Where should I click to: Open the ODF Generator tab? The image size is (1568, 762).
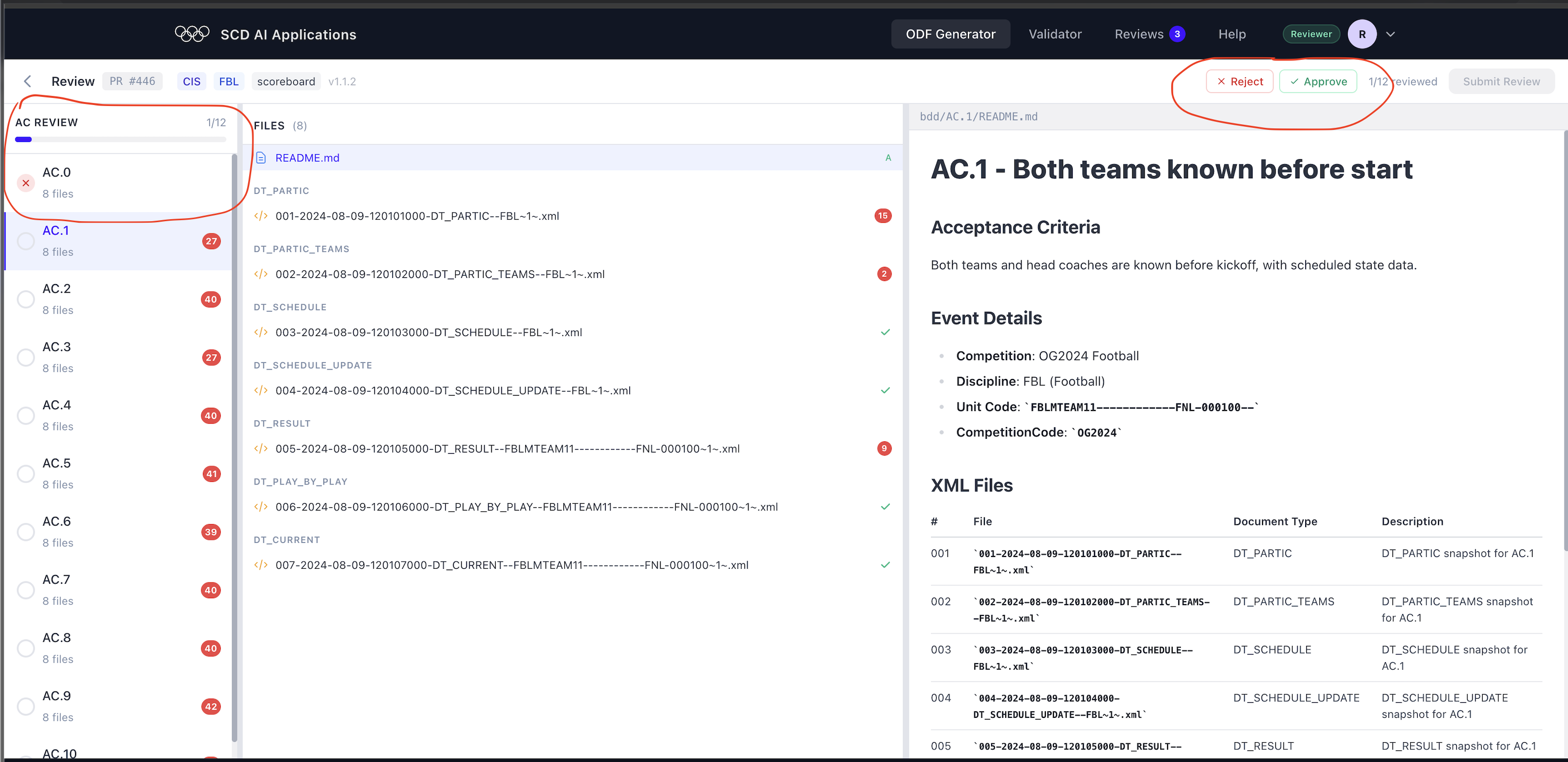click(950, 34)
